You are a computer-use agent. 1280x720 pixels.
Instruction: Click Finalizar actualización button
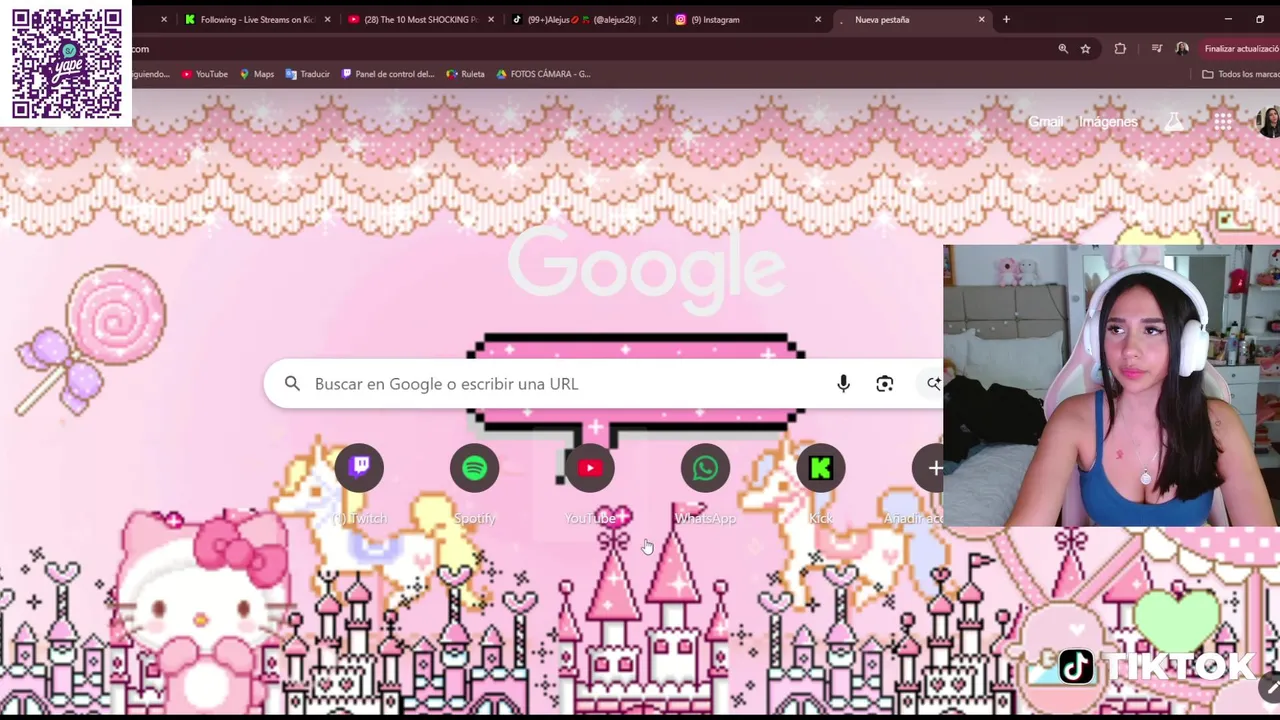pos(1239,48)
